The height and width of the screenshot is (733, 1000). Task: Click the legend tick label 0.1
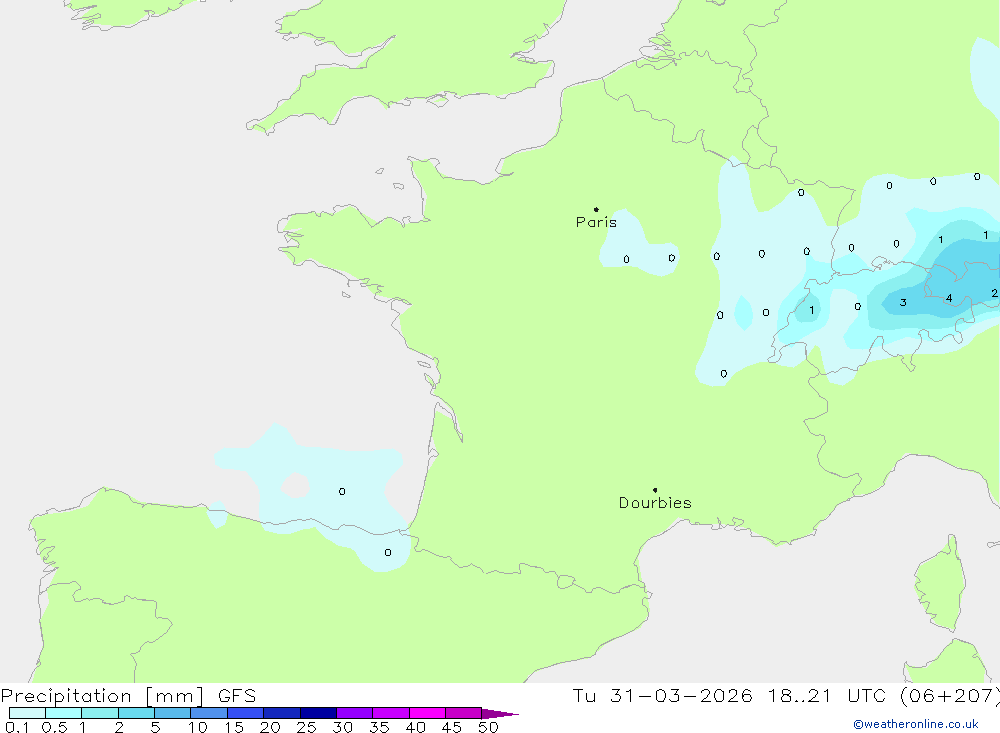tap(17, 727)
